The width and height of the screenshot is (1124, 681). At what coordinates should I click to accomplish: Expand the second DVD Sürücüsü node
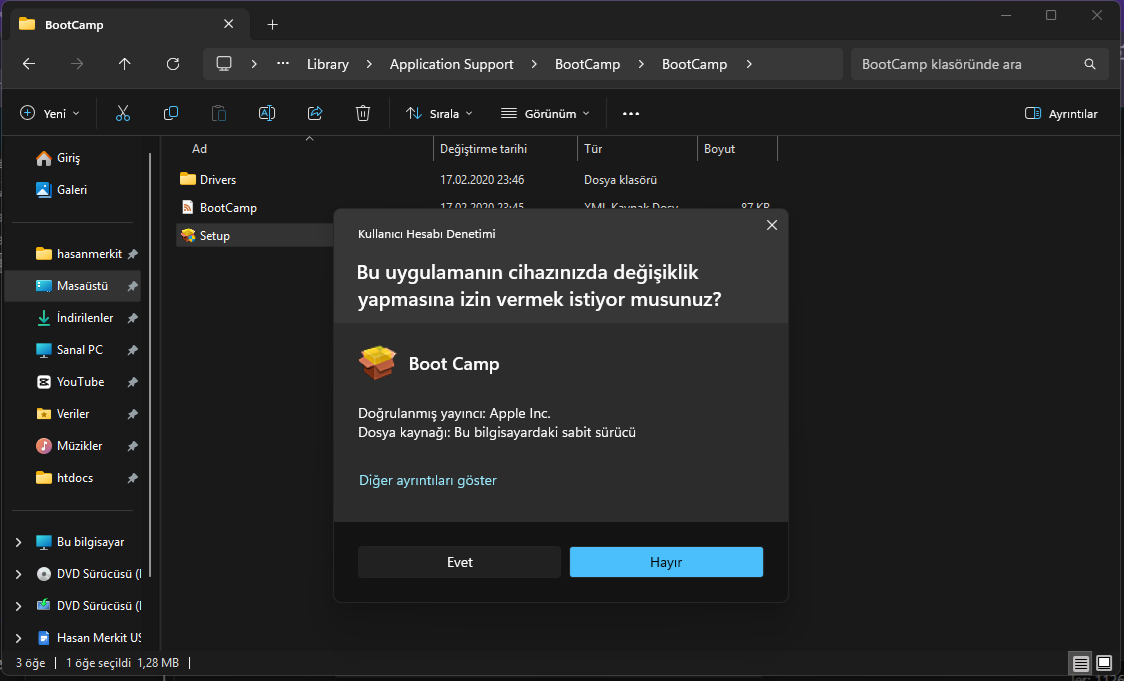point(19,606)
